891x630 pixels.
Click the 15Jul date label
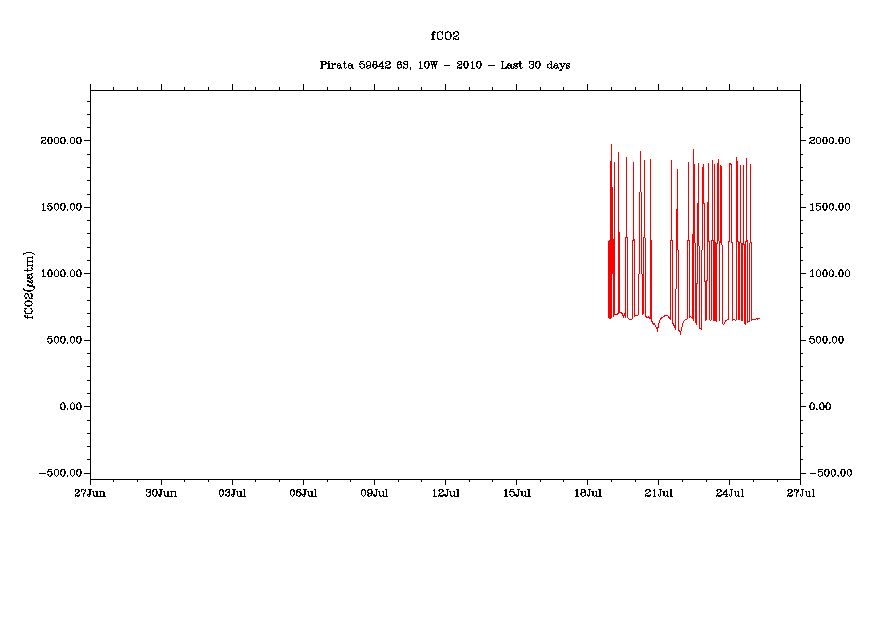(516, 493)
